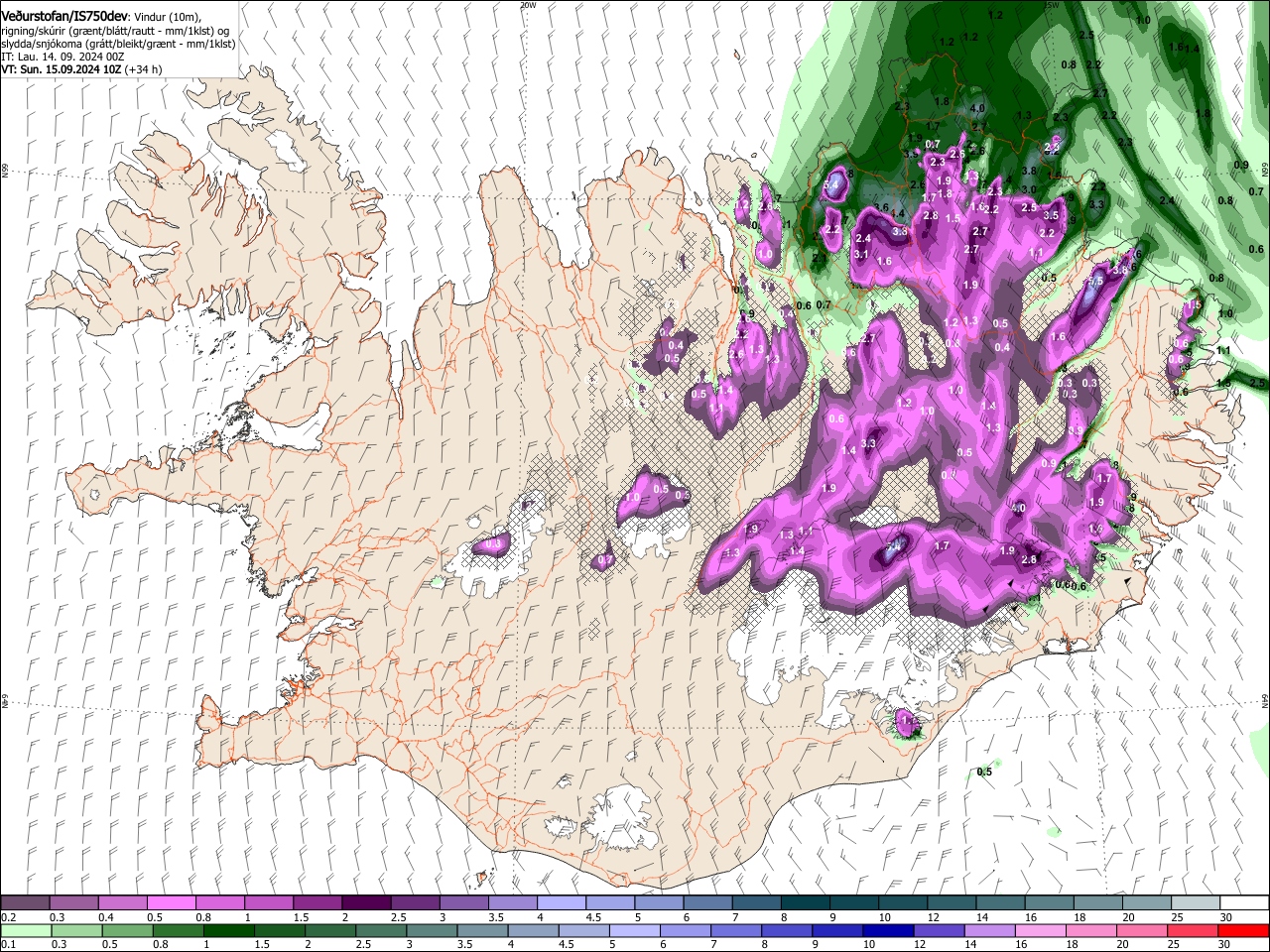Choose the dark teal 8–9 swatch, upper legend row
This screenshot has height=952, width=1270.
point(805,903)
